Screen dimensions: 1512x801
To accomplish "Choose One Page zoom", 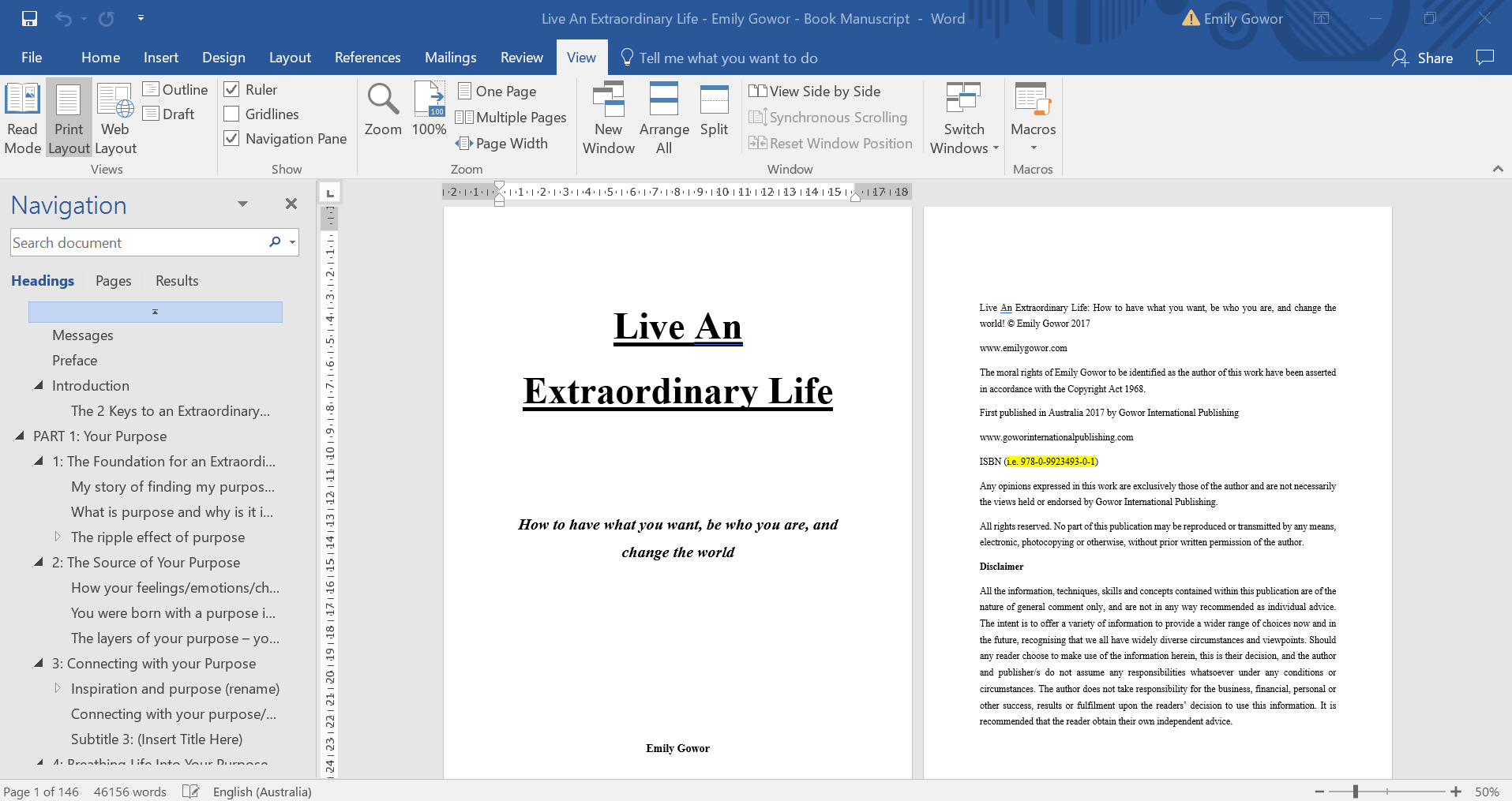I will pyautogui.click(x=497, y=91).
